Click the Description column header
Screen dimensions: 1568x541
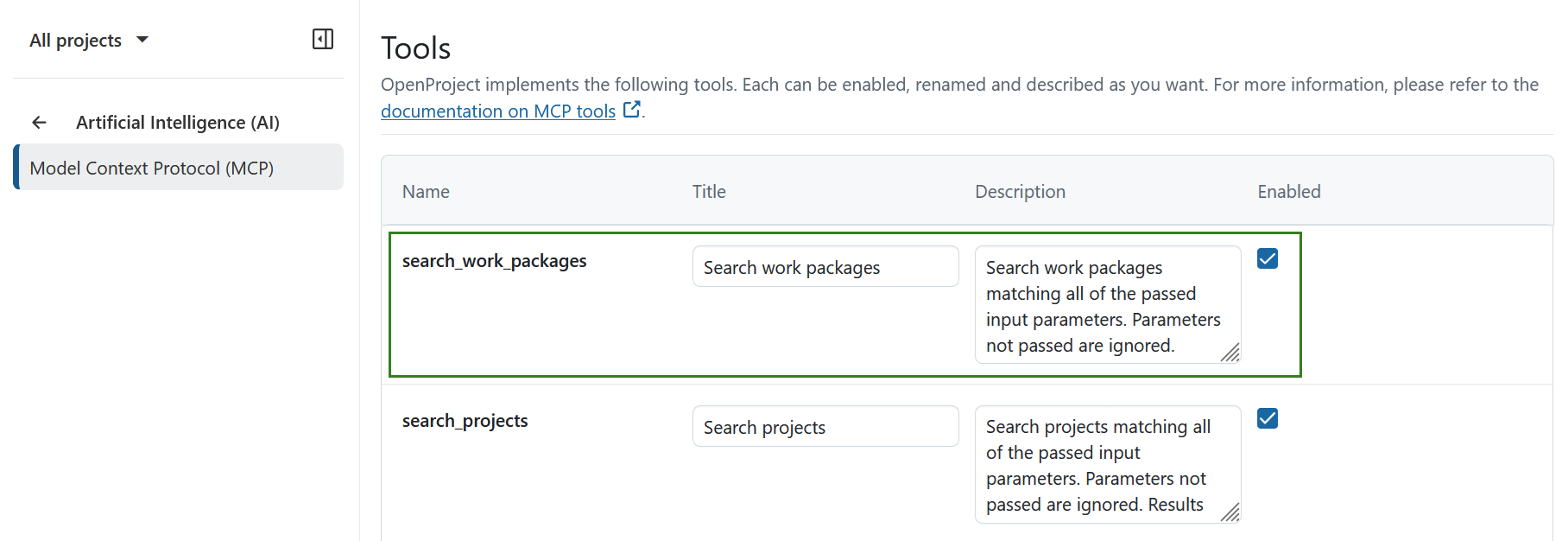[x=1021, y=192]
